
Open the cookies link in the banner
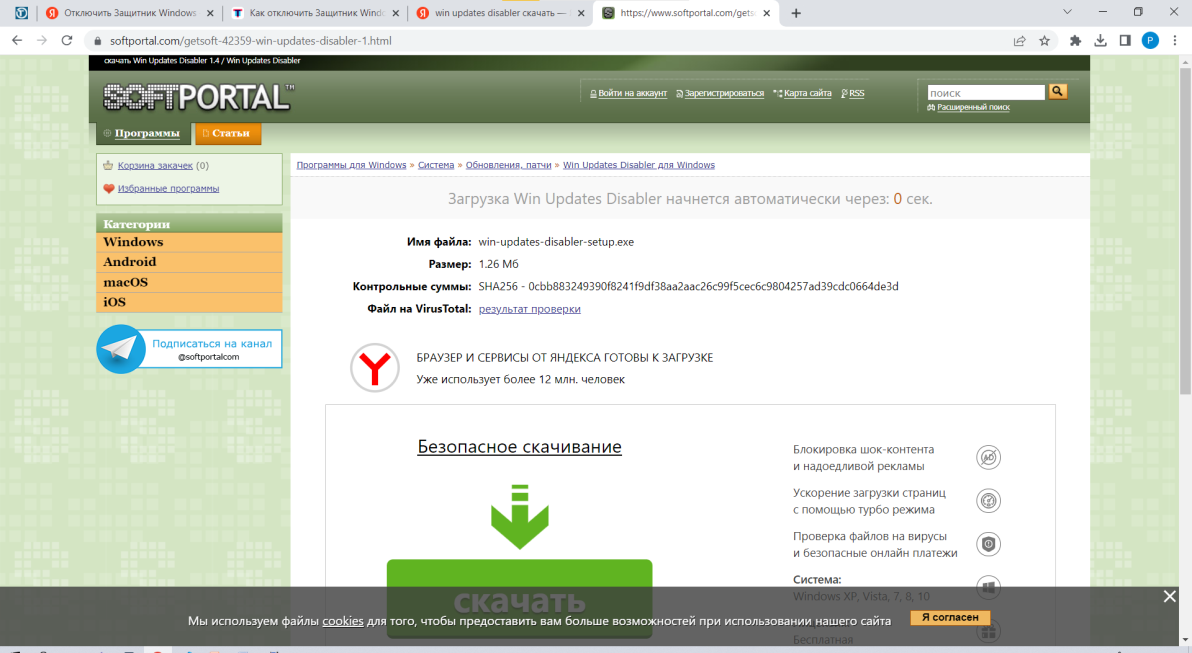point(343,621)
